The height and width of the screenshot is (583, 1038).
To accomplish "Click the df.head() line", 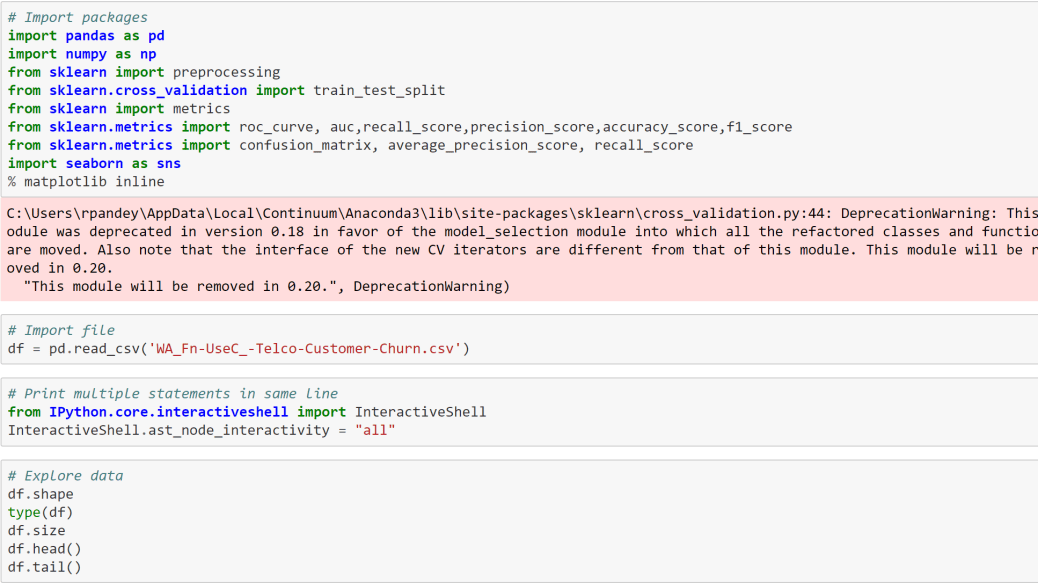I will (44, 549).
